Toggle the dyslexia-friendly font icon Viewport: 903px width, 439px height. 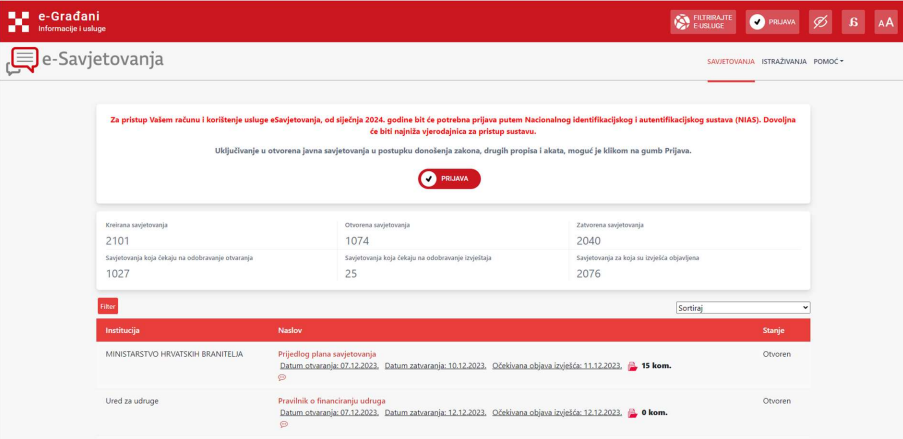point(853,22)
